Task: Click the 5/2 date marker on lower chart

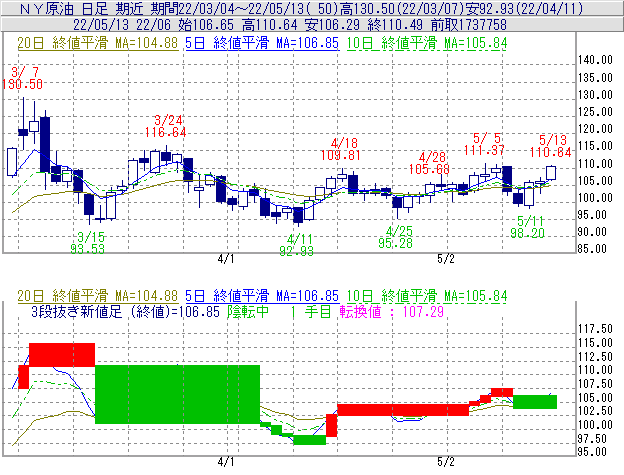Action: [446, 462]
